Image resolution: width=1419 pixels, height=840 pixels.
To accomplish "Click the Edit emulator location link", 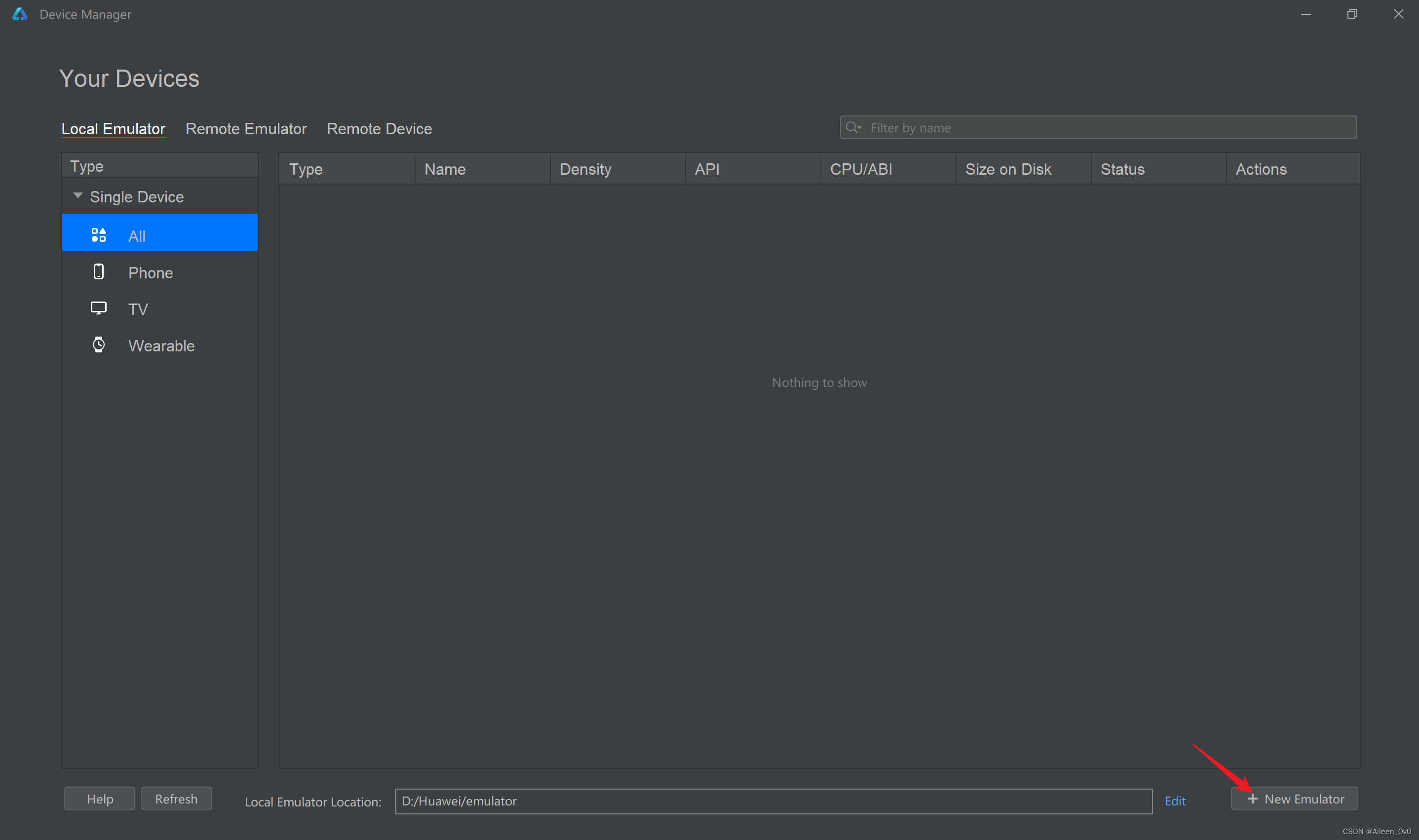I will coord(1176,800).
